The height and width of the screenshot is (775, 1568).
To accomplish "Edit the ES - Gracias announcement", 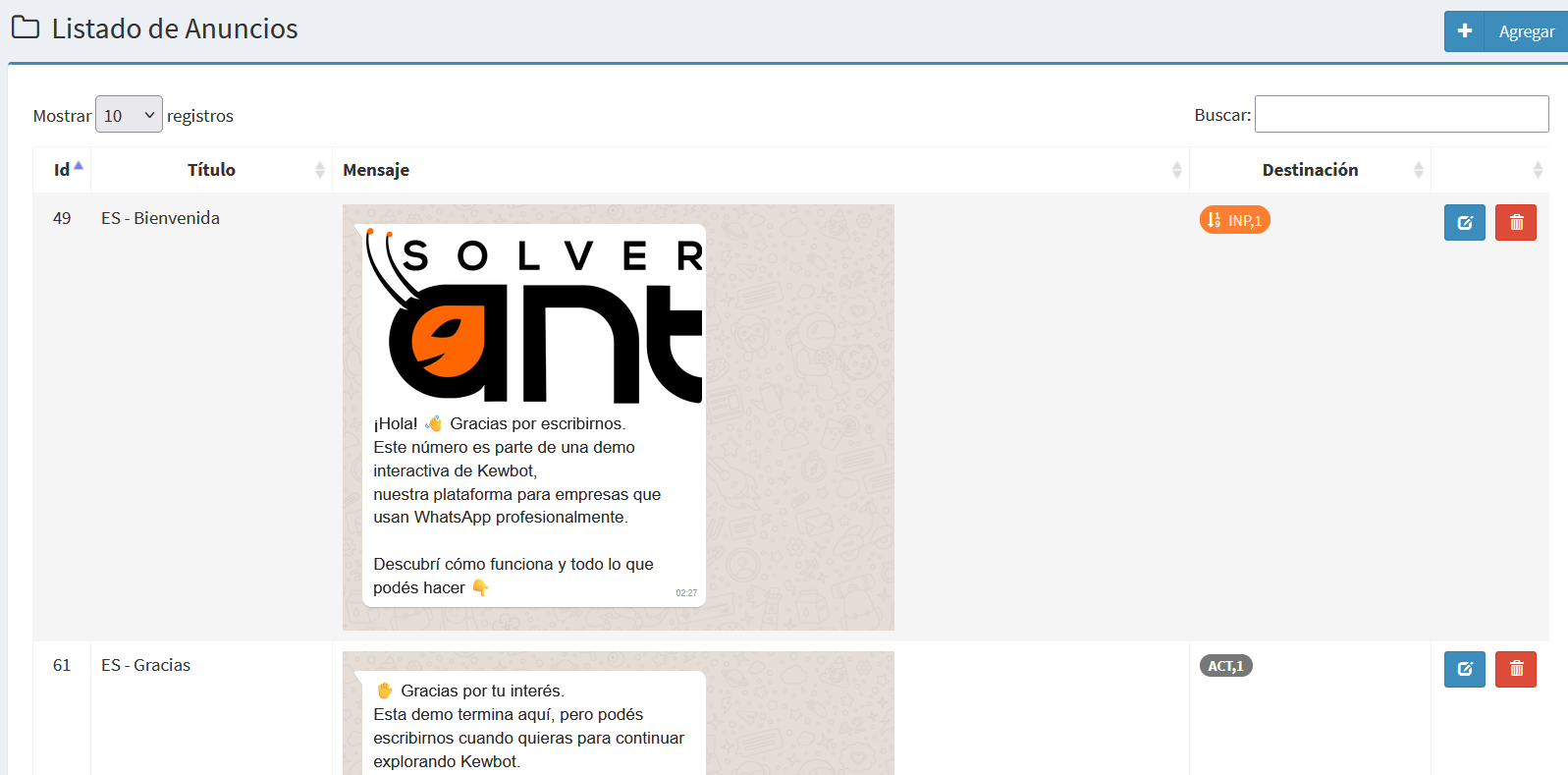I will [x=1464, y=669].
